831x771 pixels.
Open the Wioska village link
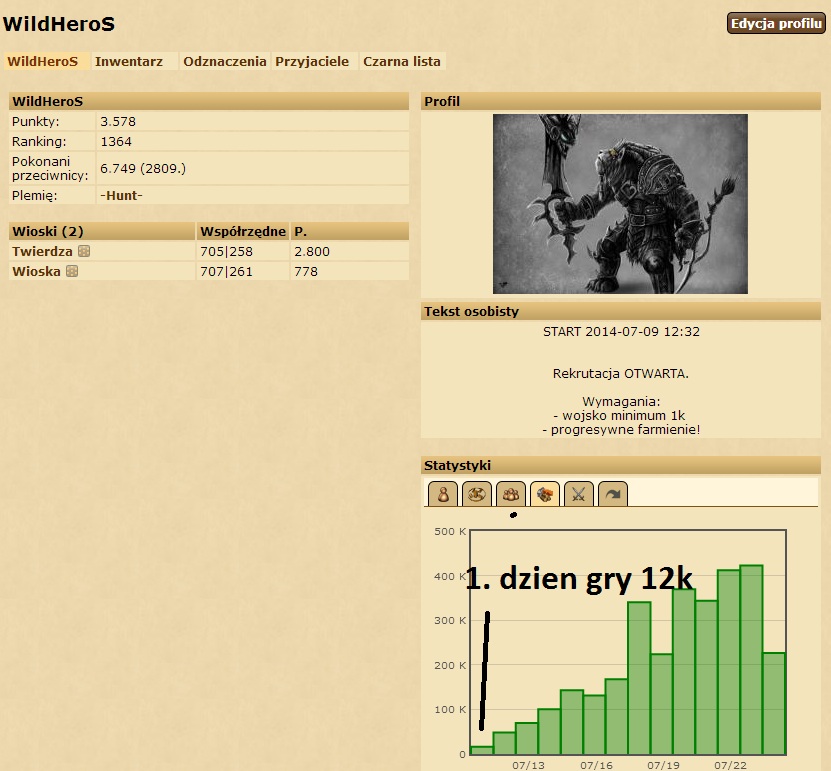(36, 271)
